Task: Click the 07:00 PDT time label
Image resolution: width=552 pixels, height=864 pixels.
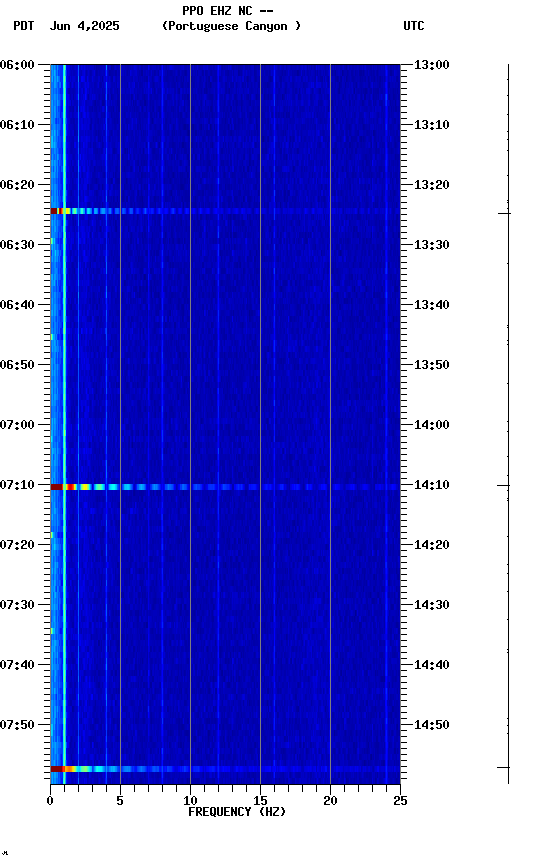Action: click(17, 425)
